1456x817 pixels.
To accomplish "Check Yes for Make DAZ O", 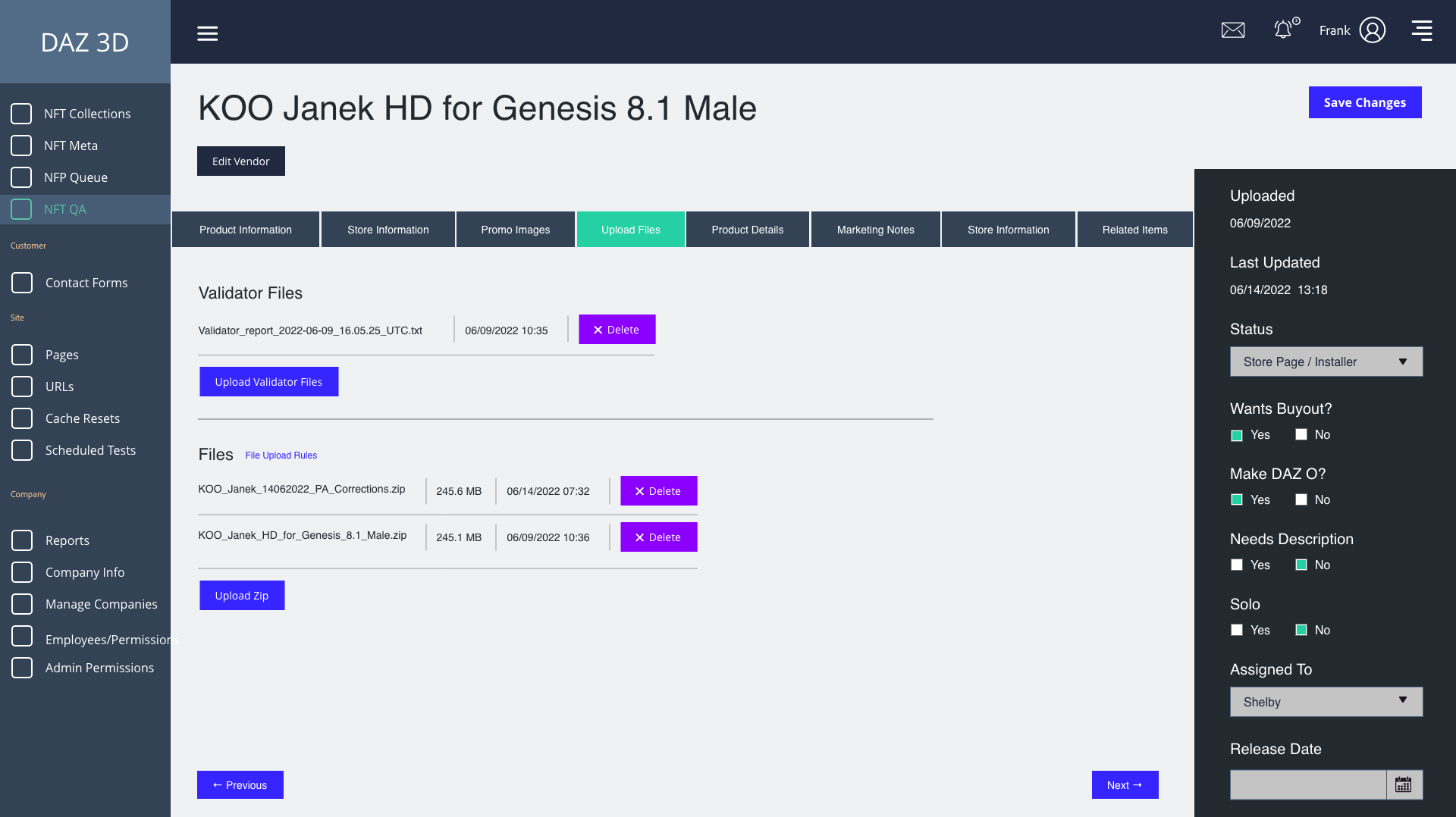I will [1237, 499].
